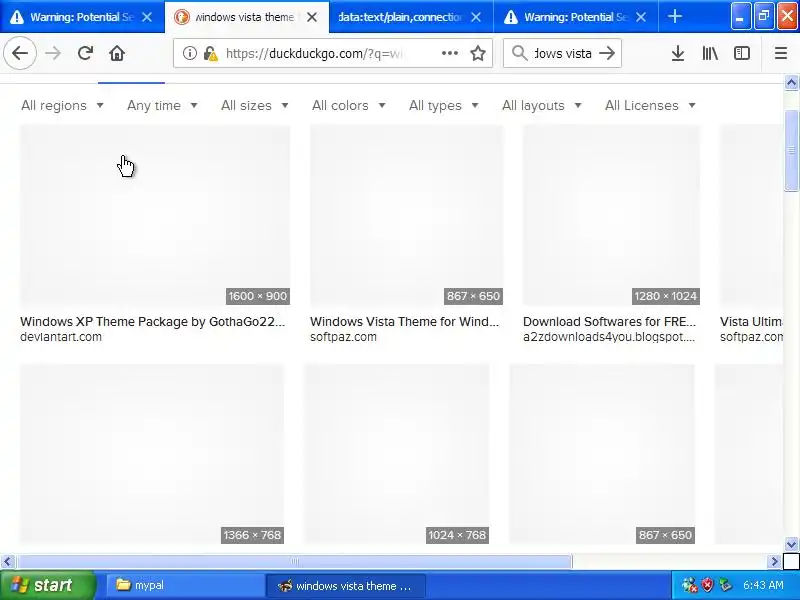Click the deviantart.com source link
This screenshot has height=600, width=800.
[61, 337]
